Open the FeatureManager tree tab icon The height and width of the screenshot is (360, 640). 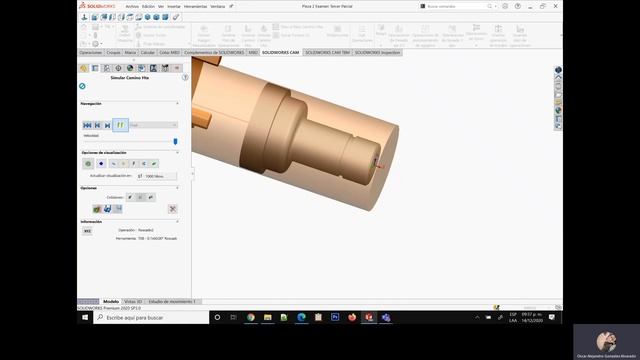pyautogui.click(x=84, y=68)
